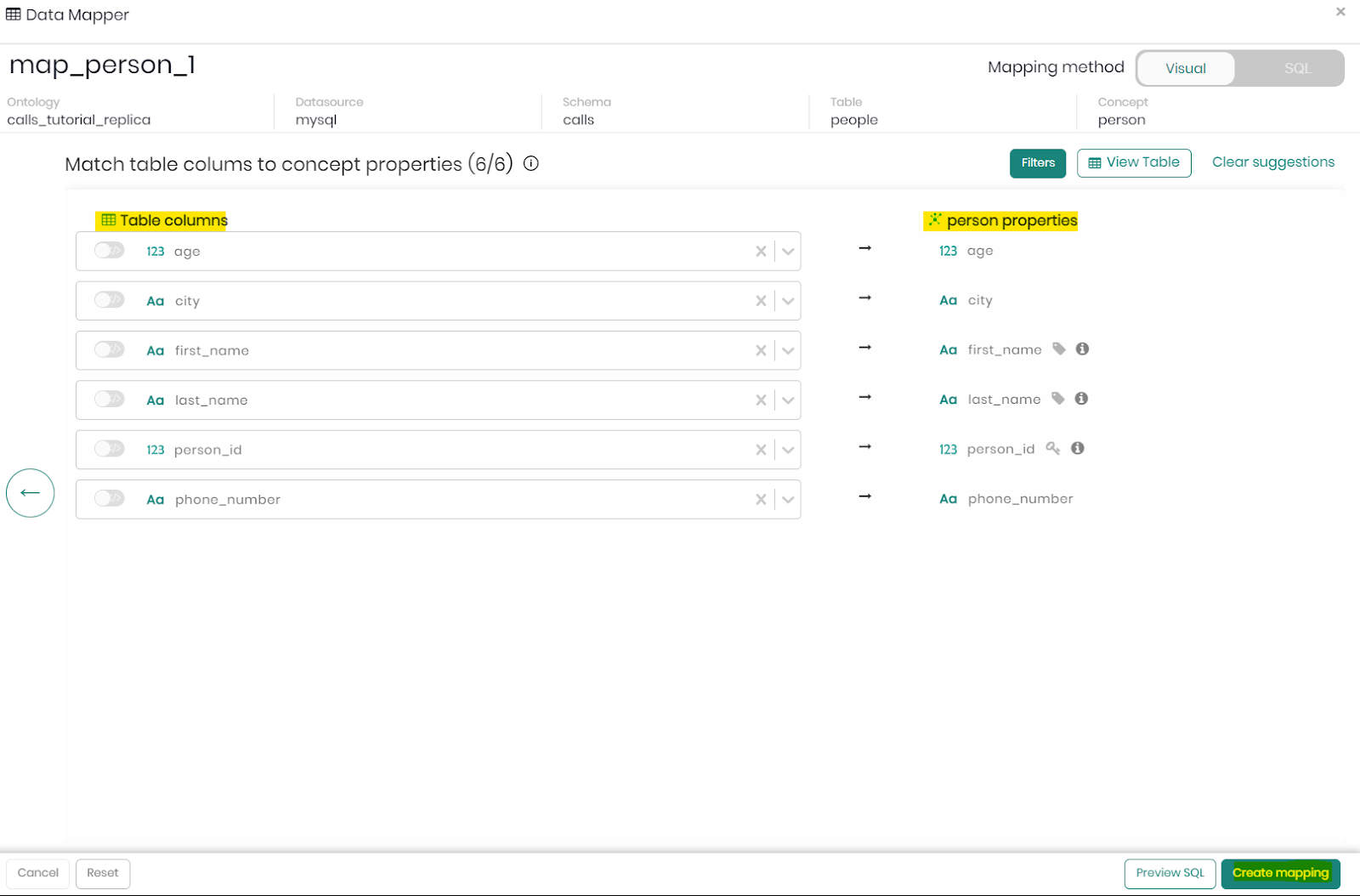
Task: Click the info icon beside first_name property
Action: pos(1080,349)
